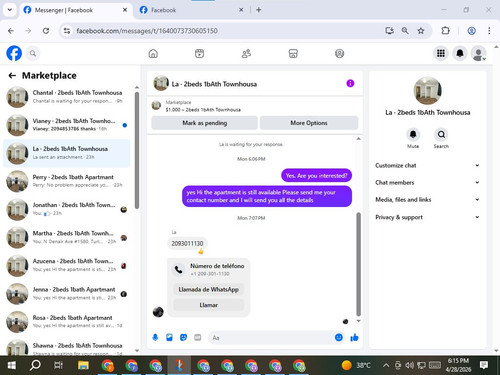The height and width of the screenshot is (375, 500).
Task: Expand Chat members section
Action: [427, 182]
